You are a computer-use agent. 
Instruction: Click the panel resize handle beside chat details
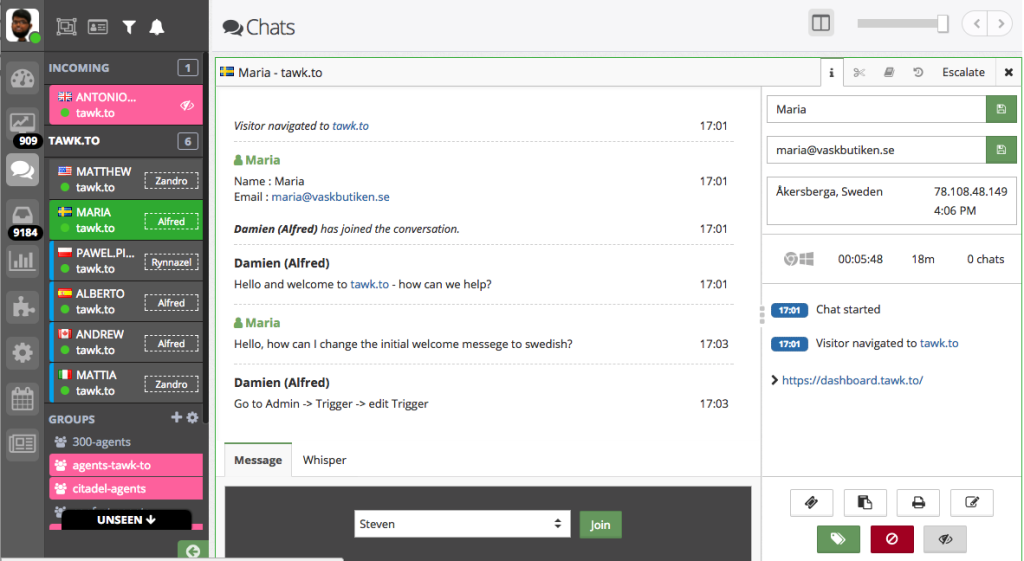(x=761, y=314)
